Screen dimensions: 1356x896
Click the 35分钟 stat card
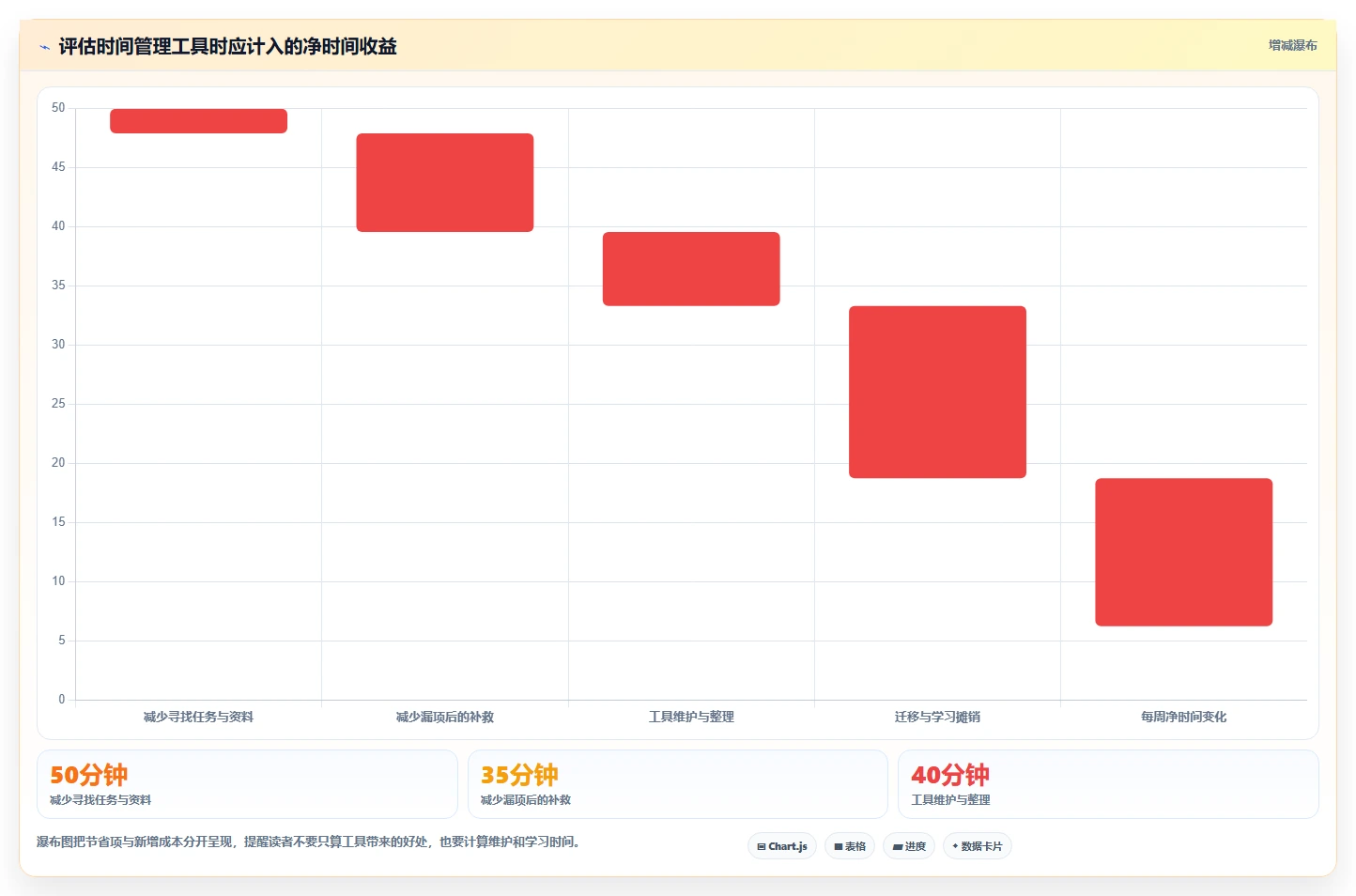[677, 784]
